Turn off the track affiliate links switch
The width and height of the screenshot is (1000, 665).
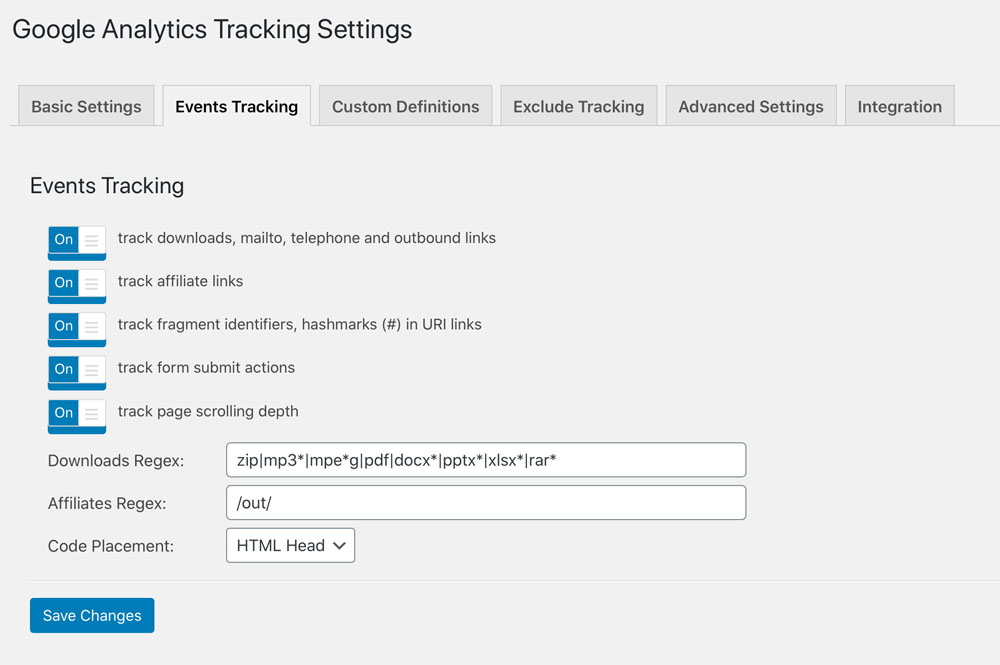coord(77,286)
